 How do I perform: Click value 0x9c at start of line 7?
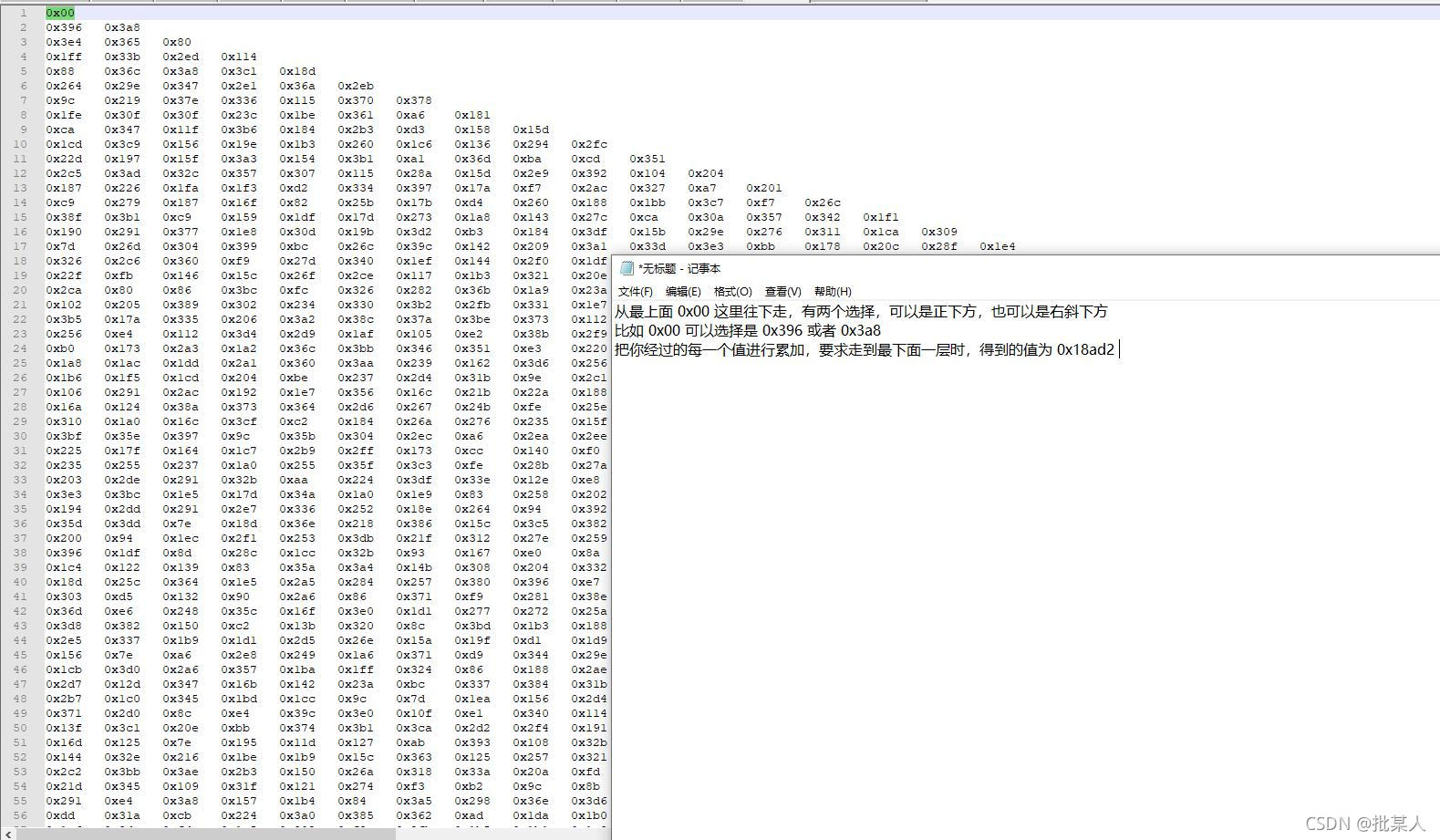pyautogui.click(x=60, y=100)
